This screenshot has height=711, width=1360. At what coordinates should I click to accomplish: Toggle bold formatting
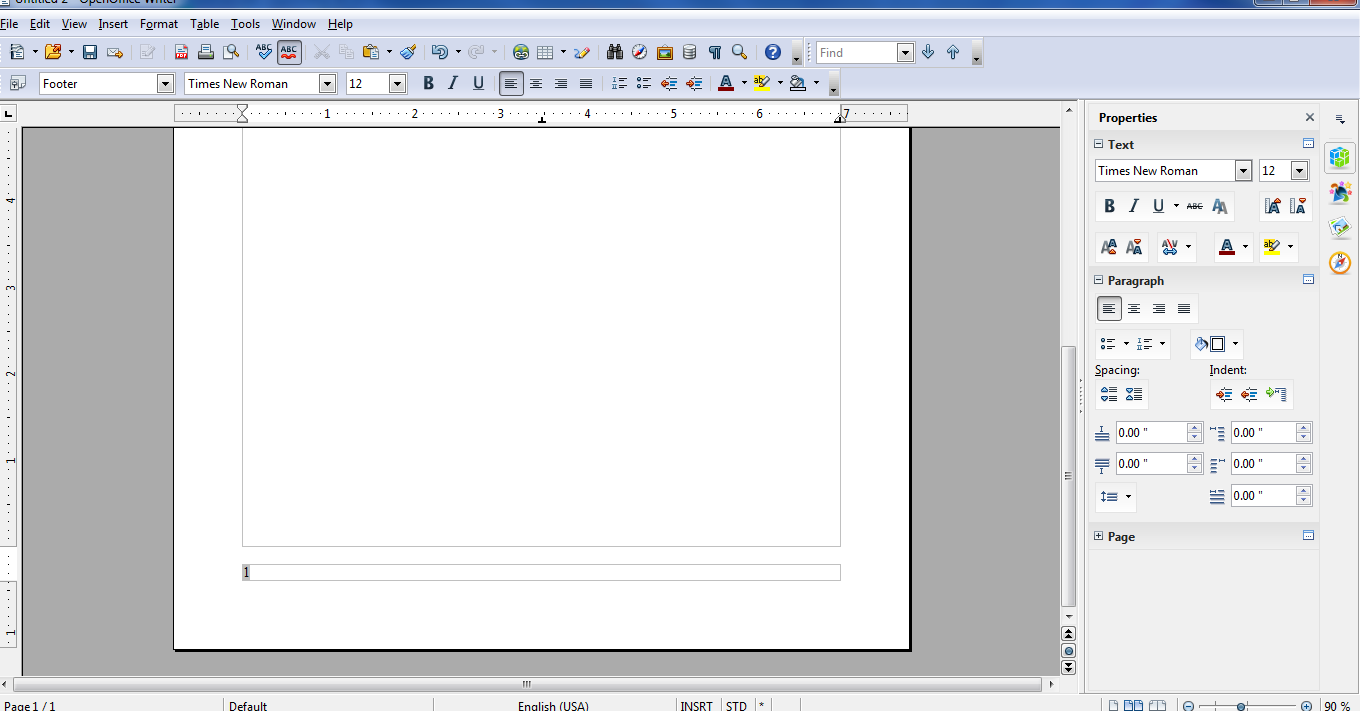point(428,83)
